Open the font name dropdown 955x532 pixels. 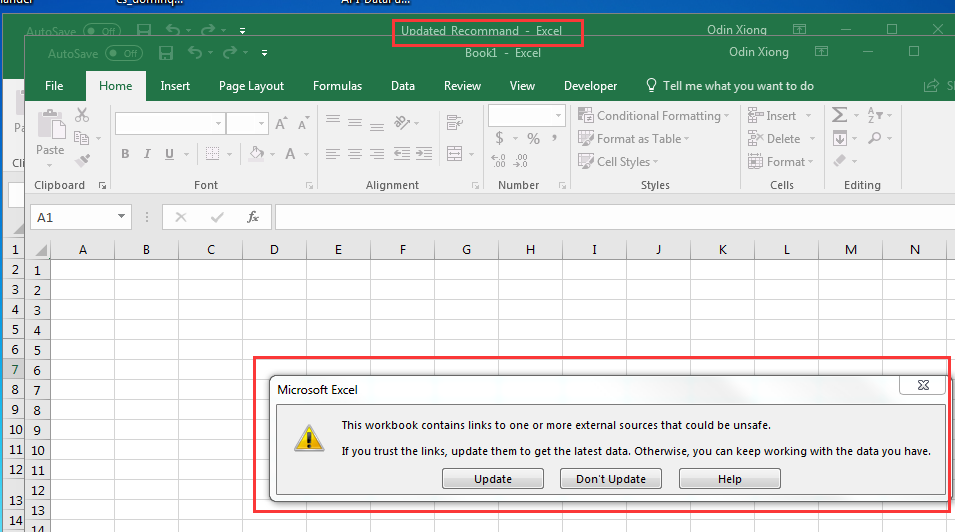[218, 124]
